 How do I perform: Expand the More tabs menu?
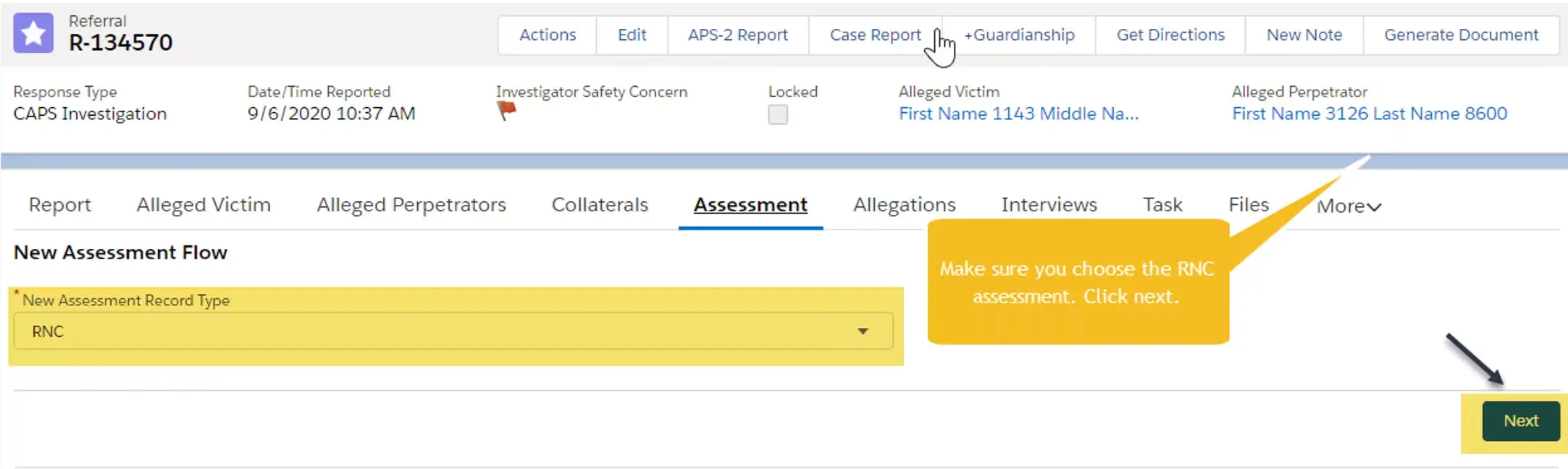tap(1349, 206)
